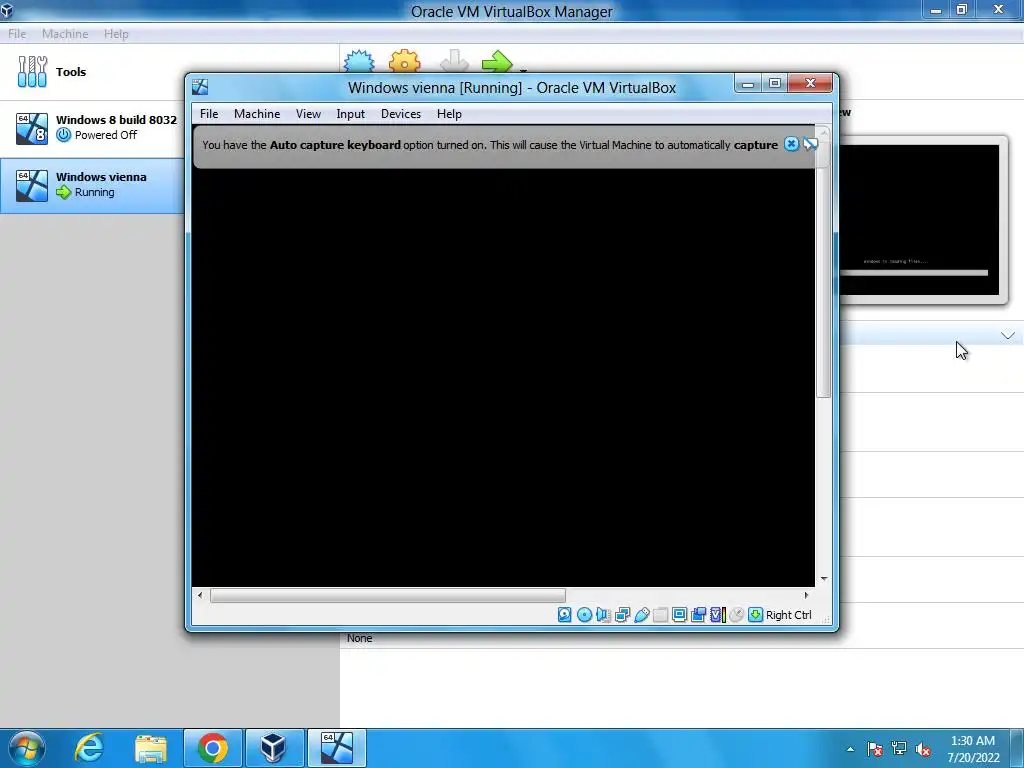Click the VM preview thumbnail in Manager
The image size is (1024, 768).
[x=920, y=219]
